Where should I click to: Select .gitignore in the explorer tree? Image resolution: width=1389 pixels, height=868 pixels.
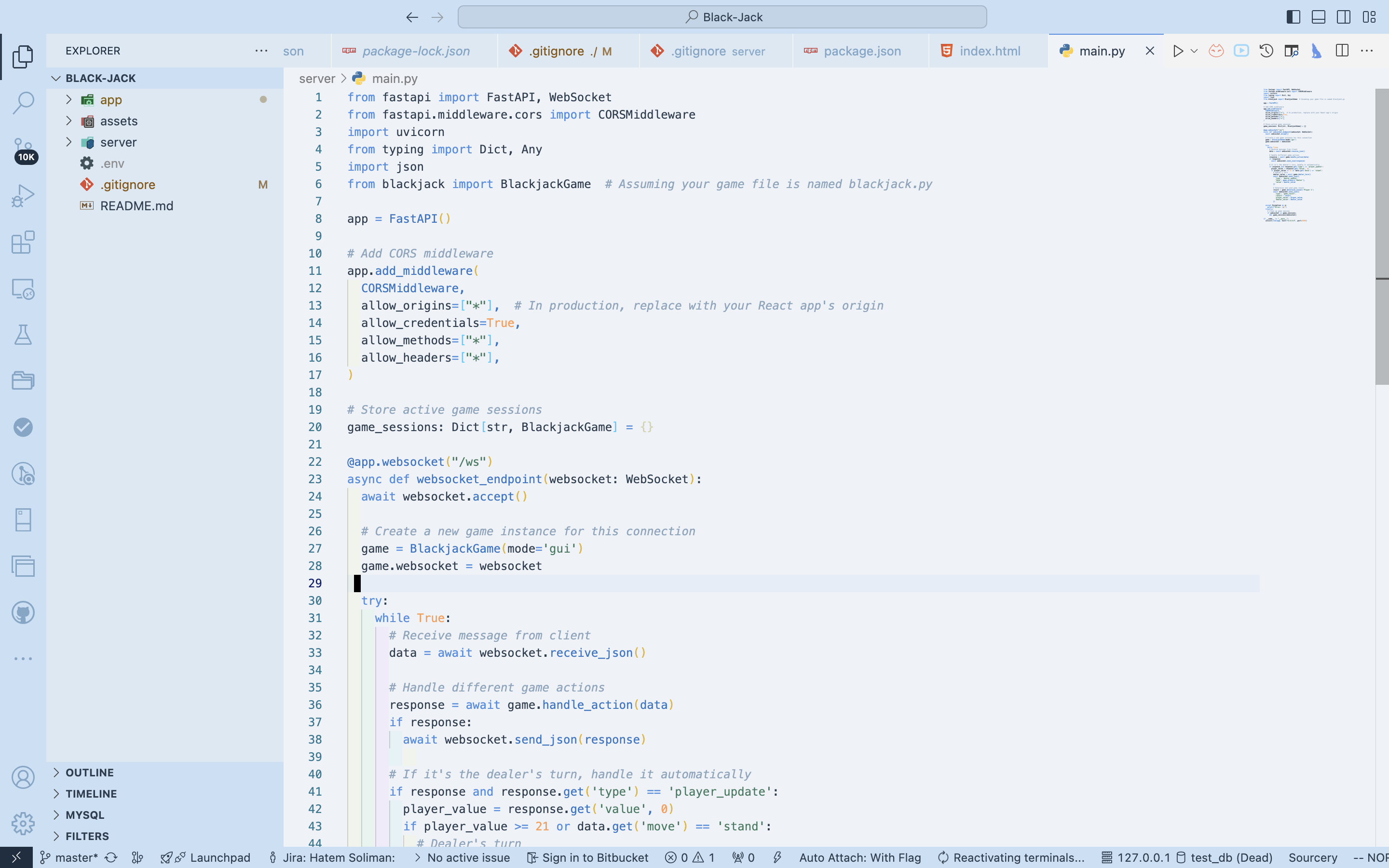(165, 185)
